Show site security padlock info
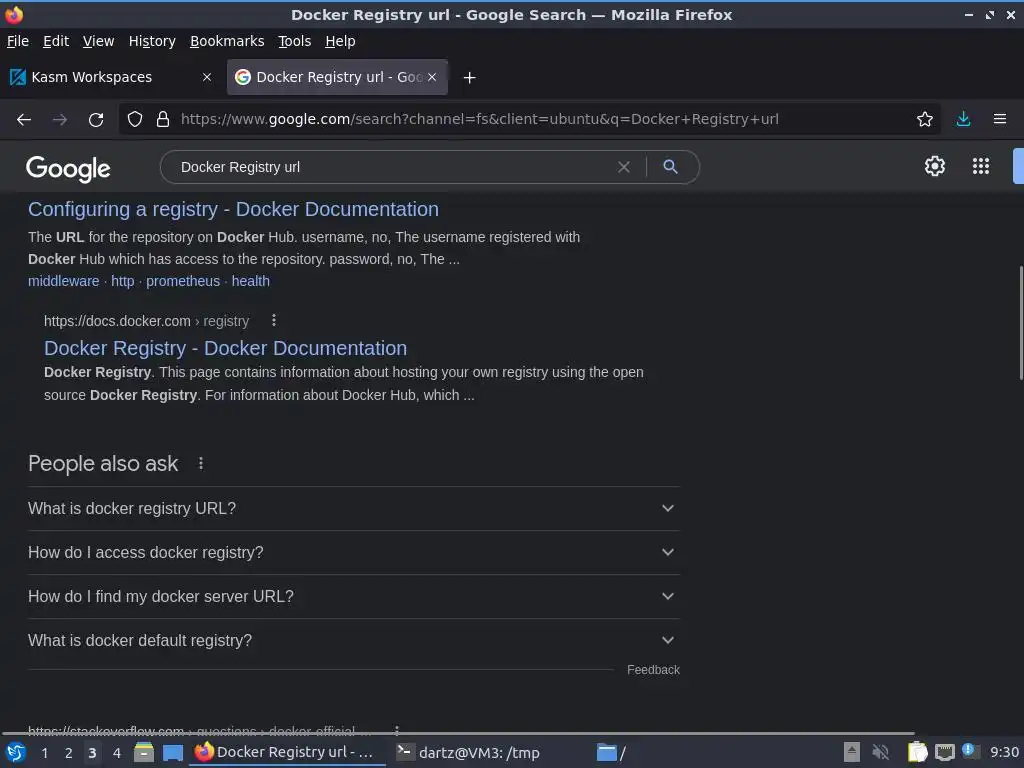This screenshot has width=1024, height=768. click(163, 120)
